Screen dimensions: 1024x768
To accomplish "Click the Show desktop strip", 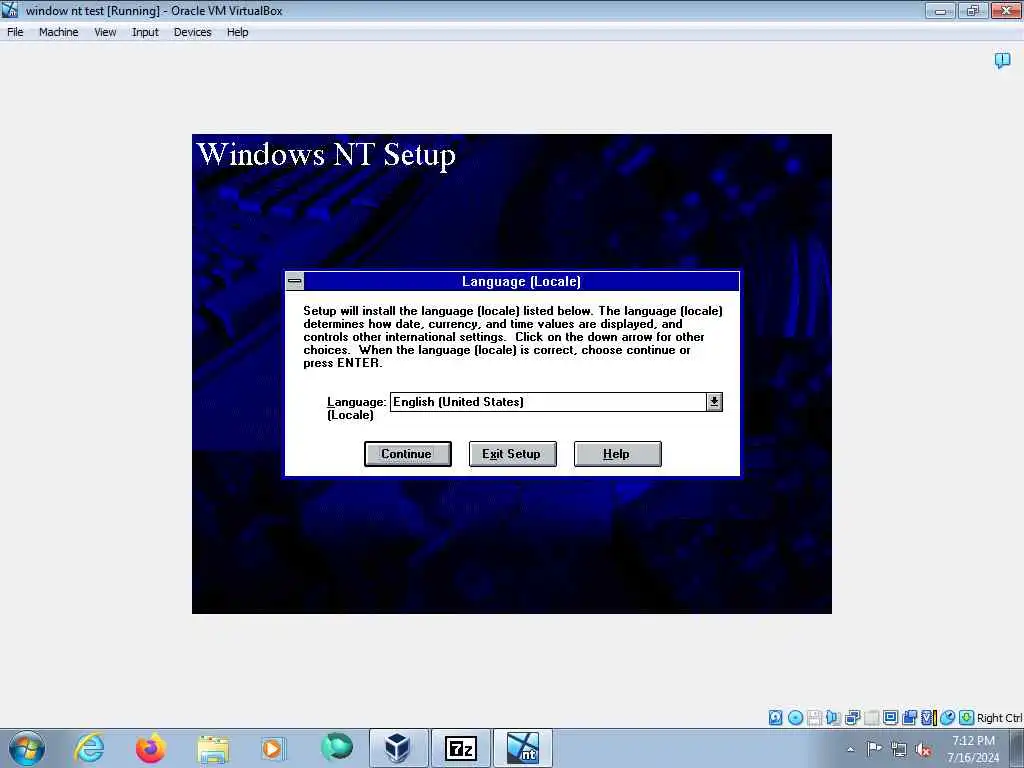I will click(x=1017, y=748).
